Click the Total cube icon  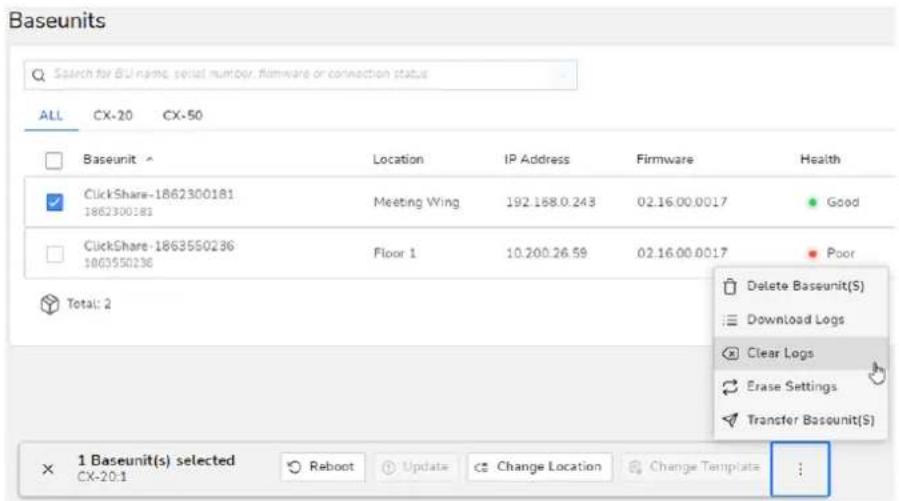50,304
